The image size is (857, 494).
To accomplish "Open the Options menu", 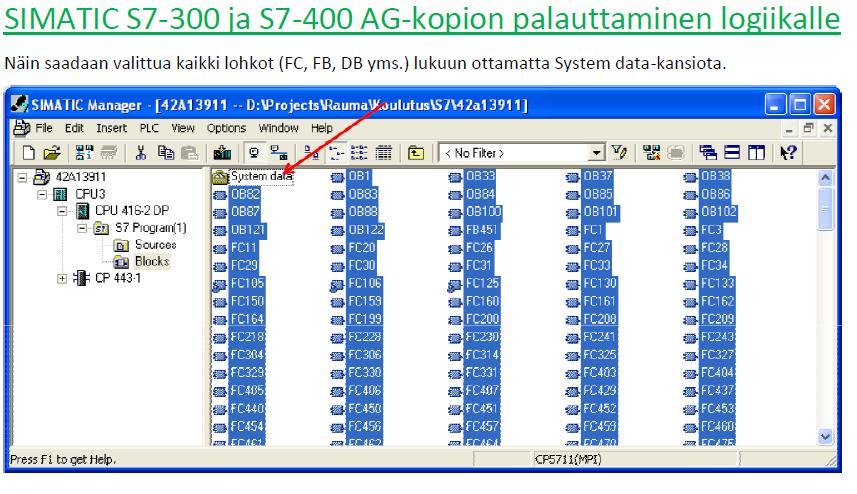I will (226, 128).
